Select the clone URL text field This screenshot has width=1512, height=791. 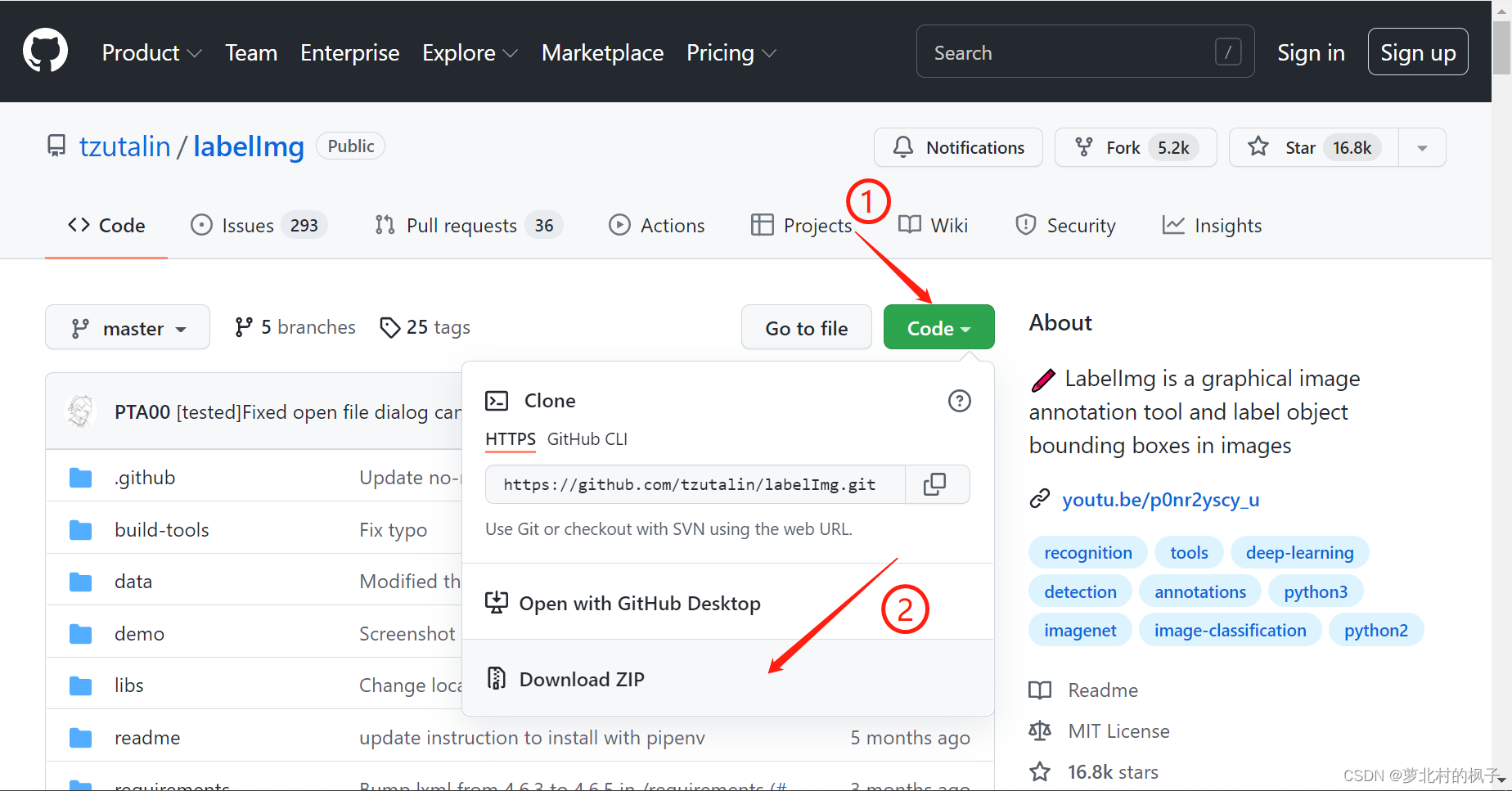point(695,484)
